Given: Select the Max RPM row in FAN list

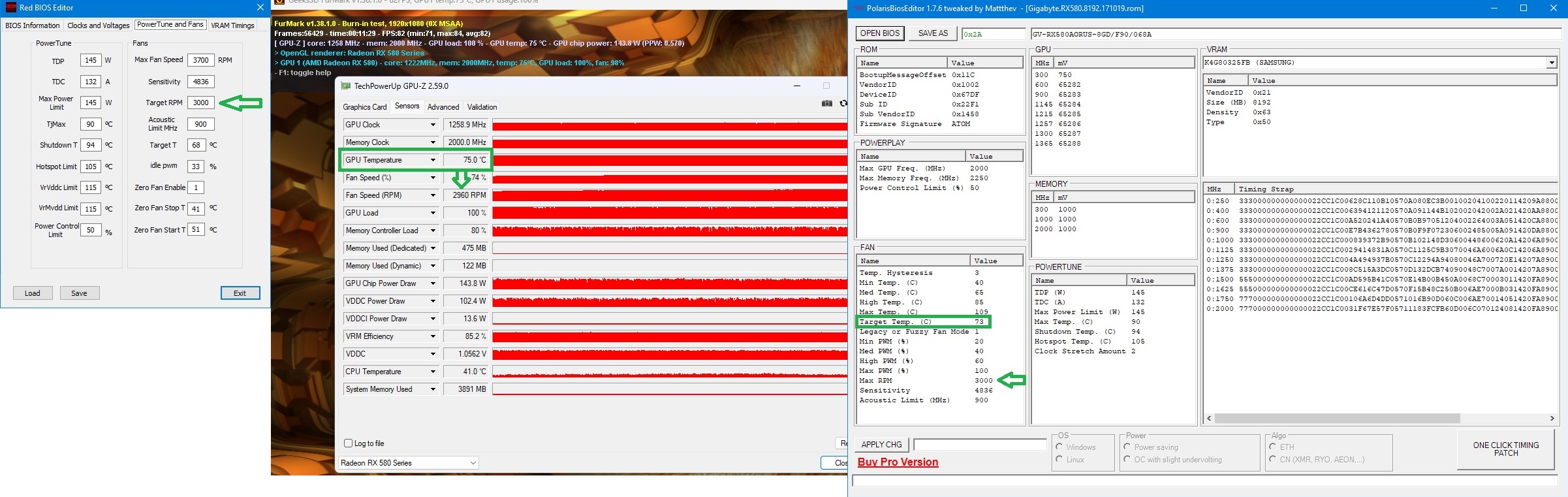Looking at the screenshot, I should pyautogui.click(x=940, y=381).
